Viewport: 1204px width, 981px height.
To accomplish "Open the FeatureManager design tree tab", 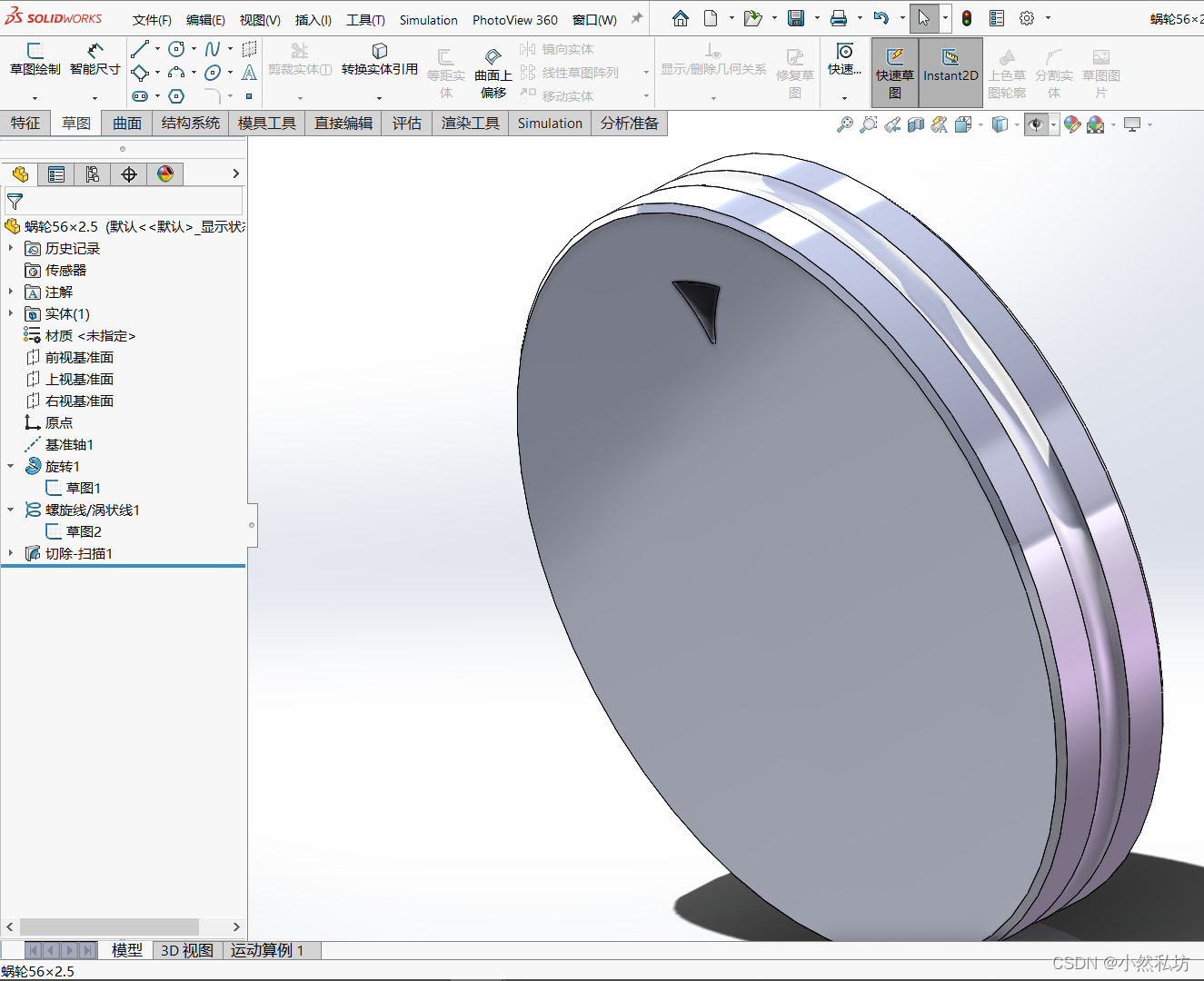I will click(x=20, y=174).
